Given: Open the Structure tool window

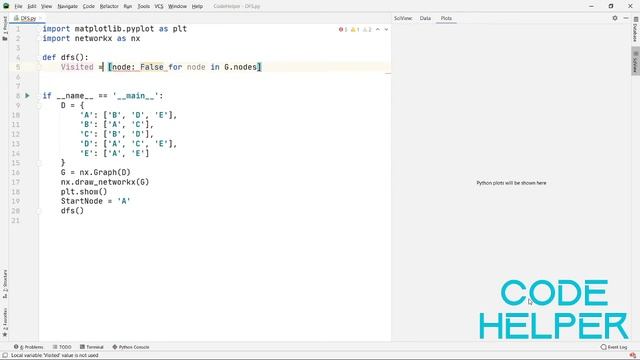Looking at the screenshot, I should coord(4,284).
